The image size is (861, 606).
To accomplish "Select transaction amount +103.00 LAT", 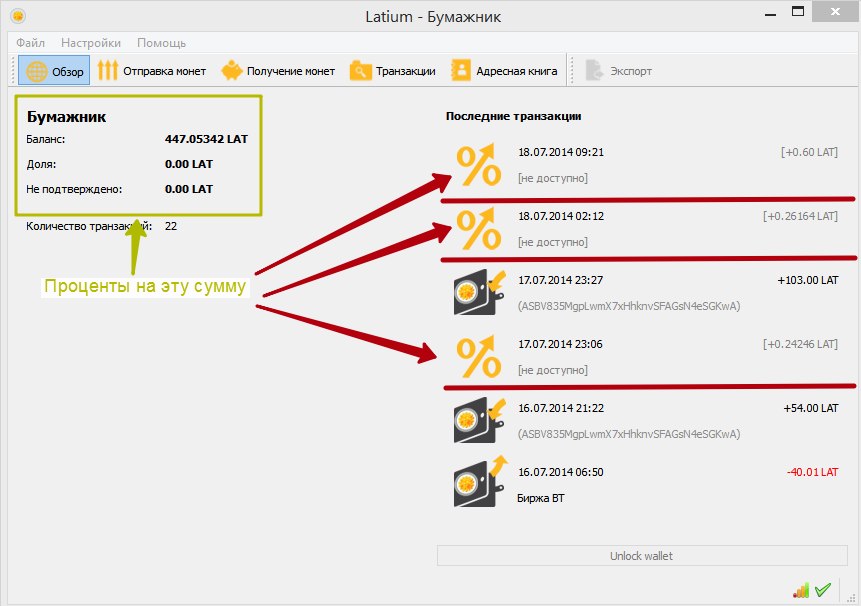I will (x=808, y=280).
